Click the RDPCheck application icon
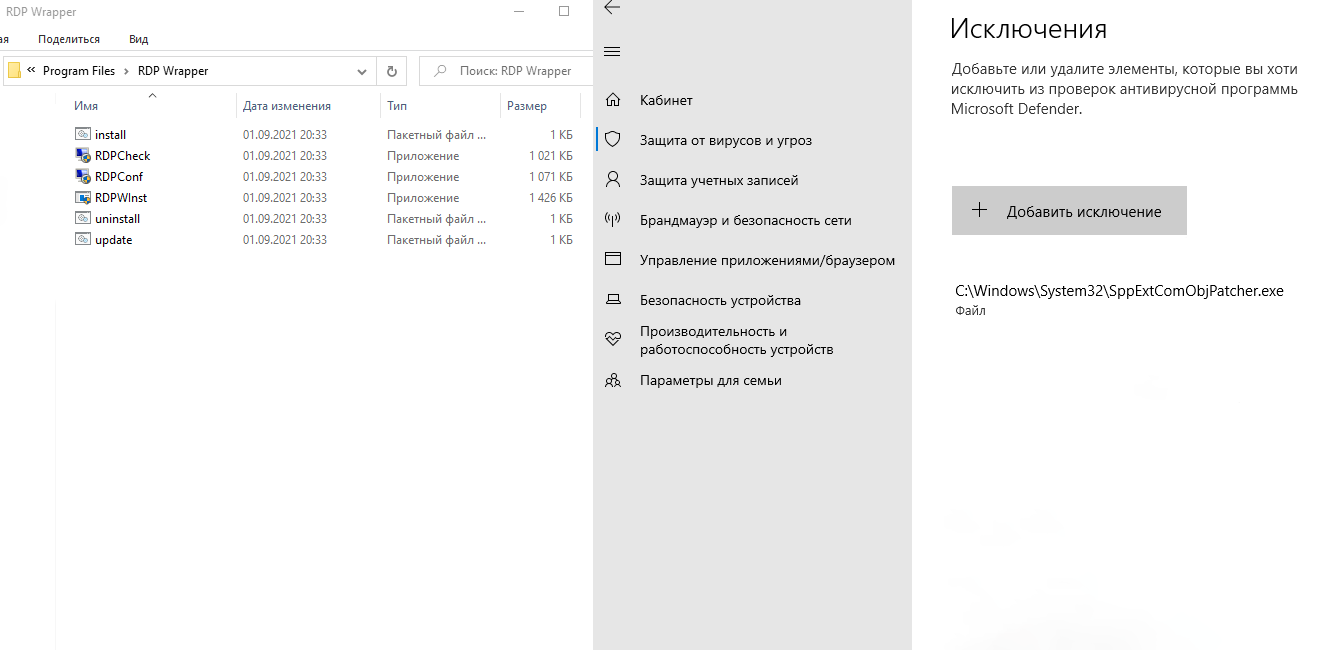Viewport: 1317px width, 650px height. [x=83, y=155]
